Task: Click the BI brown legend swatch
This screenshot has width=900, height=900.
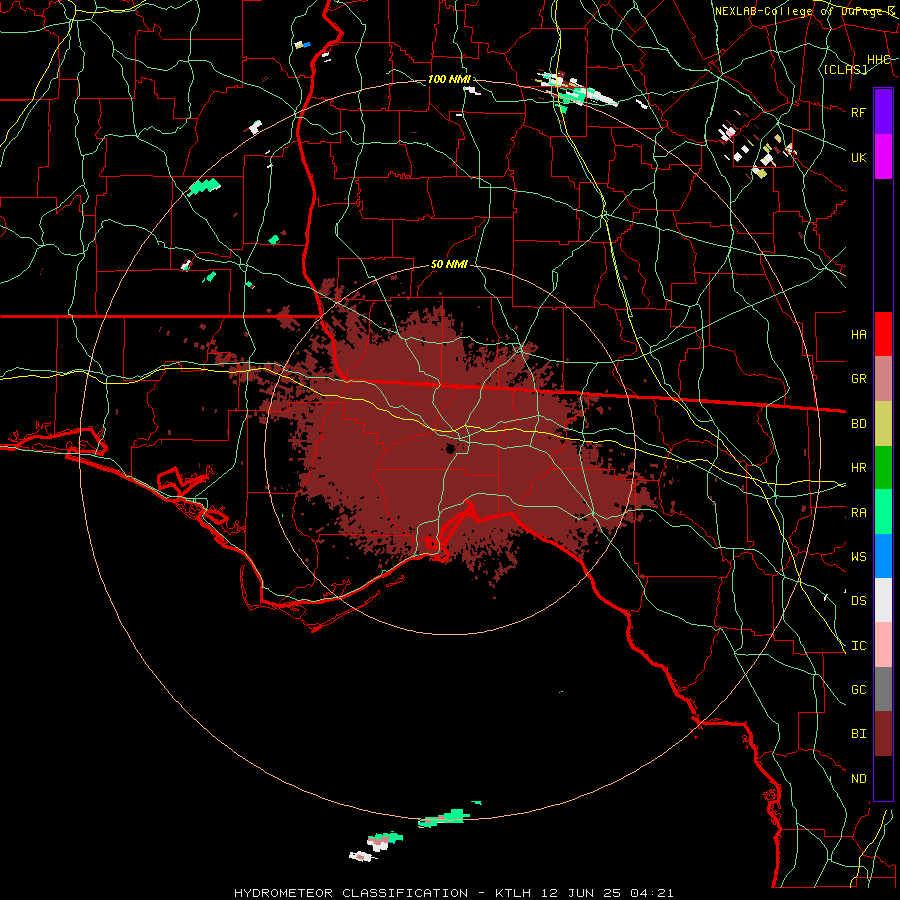Action: click(883, 734)
